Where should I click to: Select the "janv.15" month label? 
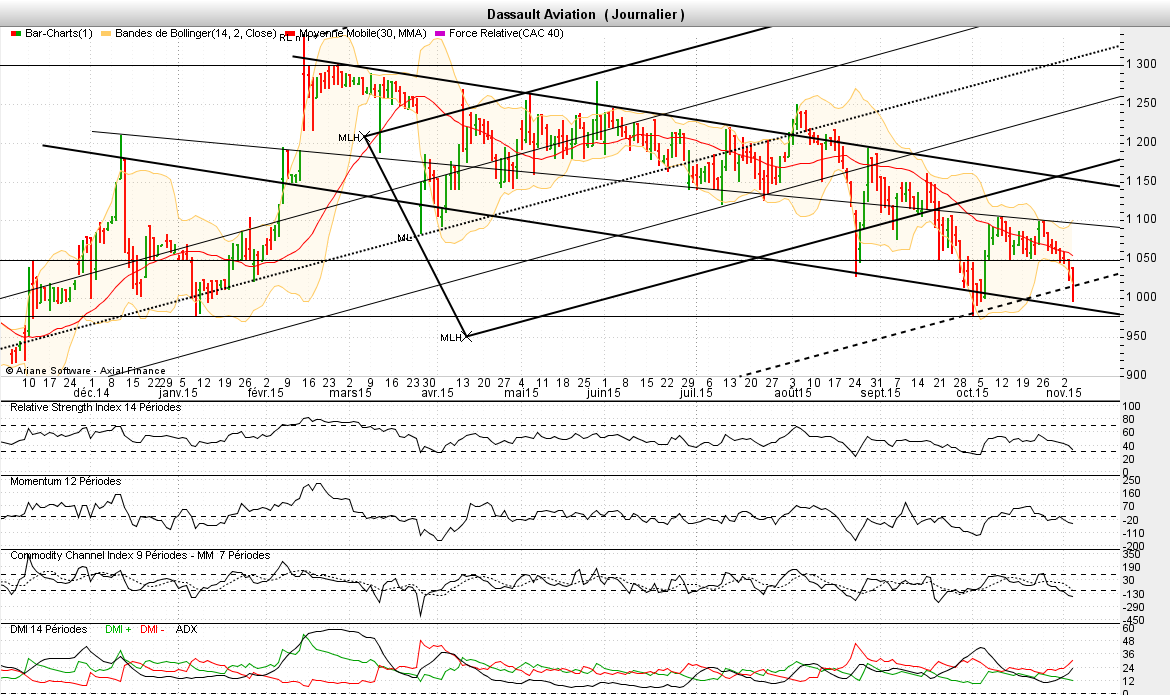[179, 393]
